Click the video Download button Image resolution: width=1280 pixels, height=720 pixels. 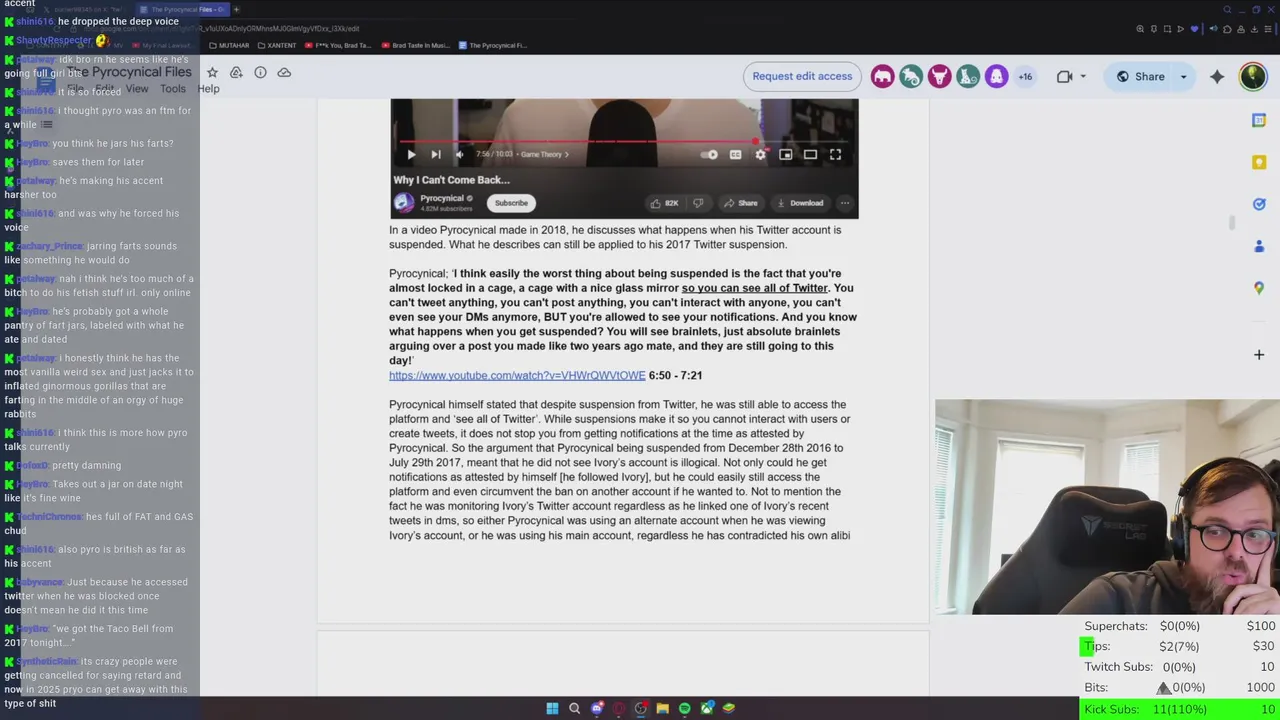(799, 203)
